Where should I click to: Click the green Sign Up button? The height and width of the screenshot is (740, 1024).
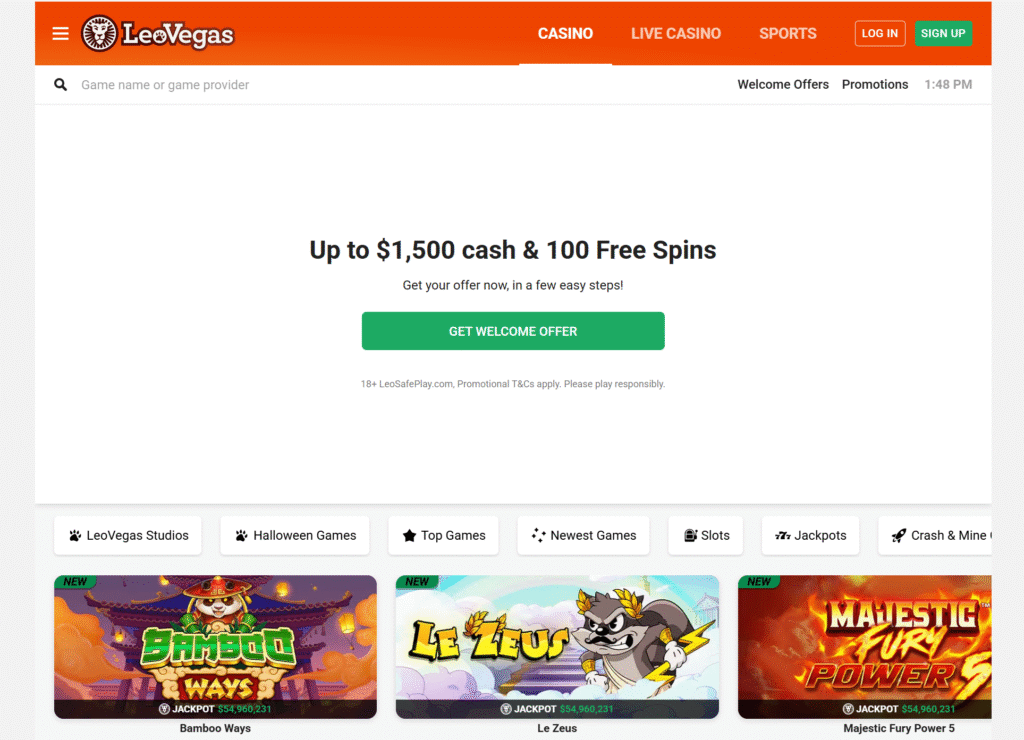tap(943, 33)
